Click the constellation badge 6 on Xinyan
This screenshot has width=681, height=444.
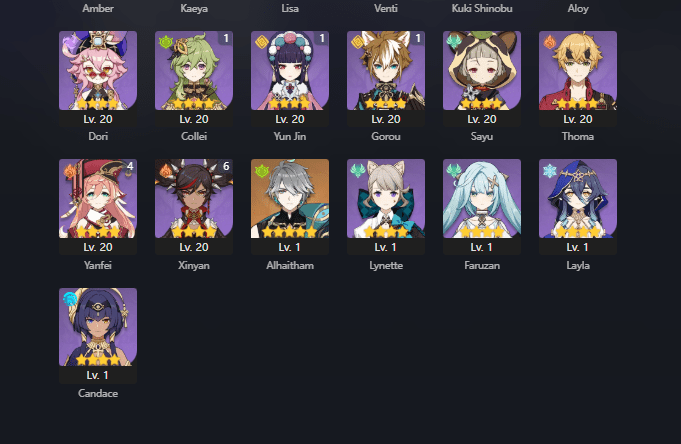pyautogui.click(x=226, y=166)
